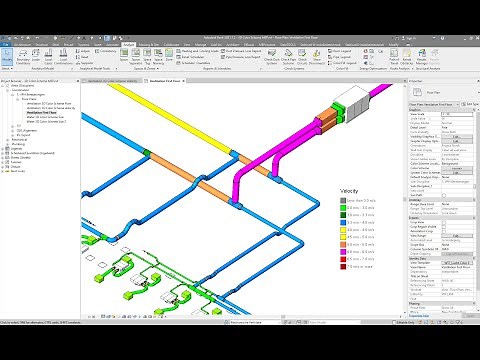Select the Space Separator tool
480x360 pixels.
136,56
